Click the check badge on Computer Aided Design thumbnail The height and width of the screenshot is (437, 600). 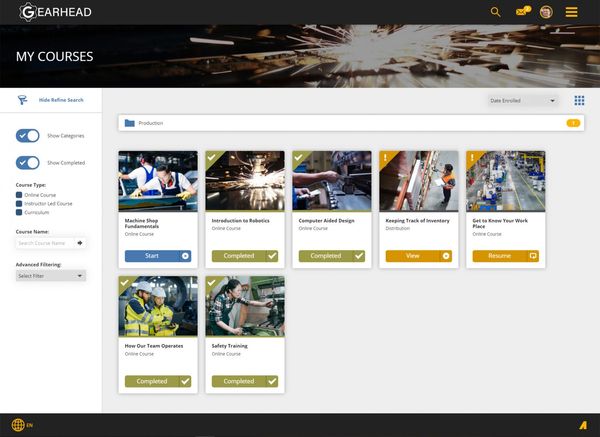click(x=299, y=157)
